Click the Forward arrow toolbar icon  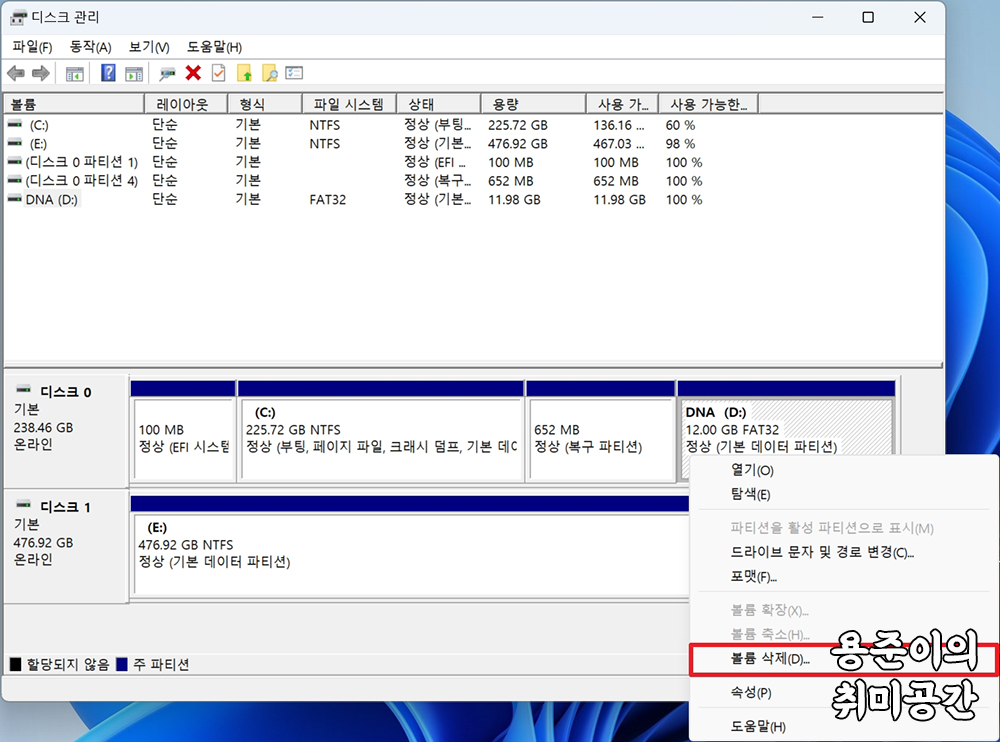point(41,73)
